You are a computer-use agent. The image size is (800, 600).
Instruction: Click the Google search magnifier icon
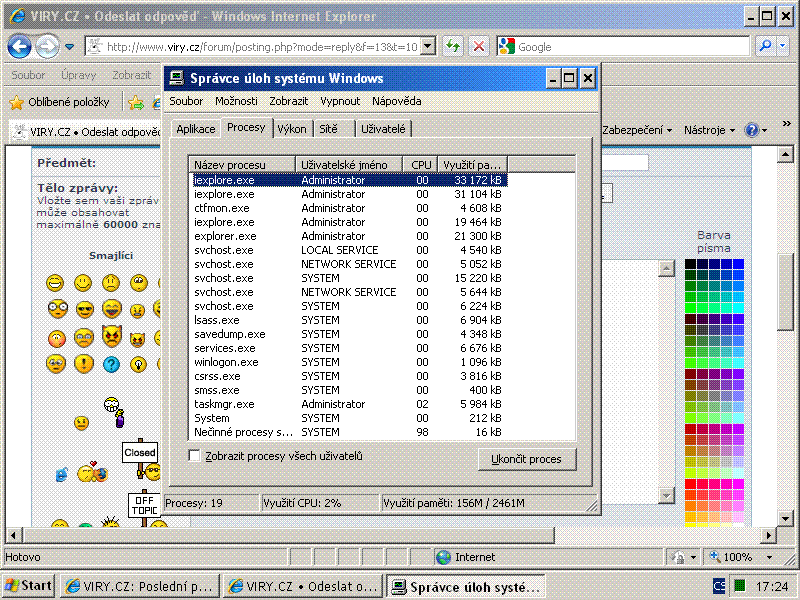pos(765,46)
